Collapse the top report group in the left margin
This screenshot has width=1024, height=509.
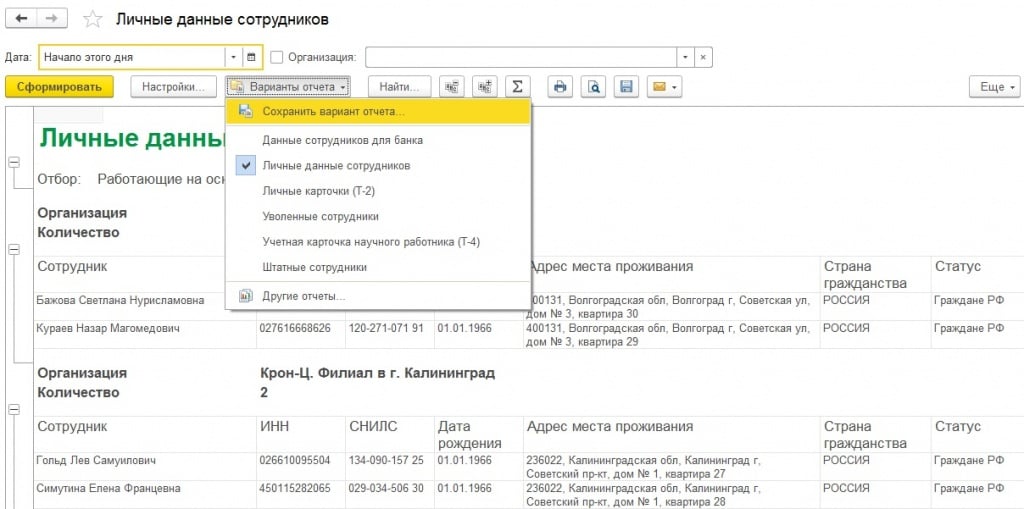[14, 163]
